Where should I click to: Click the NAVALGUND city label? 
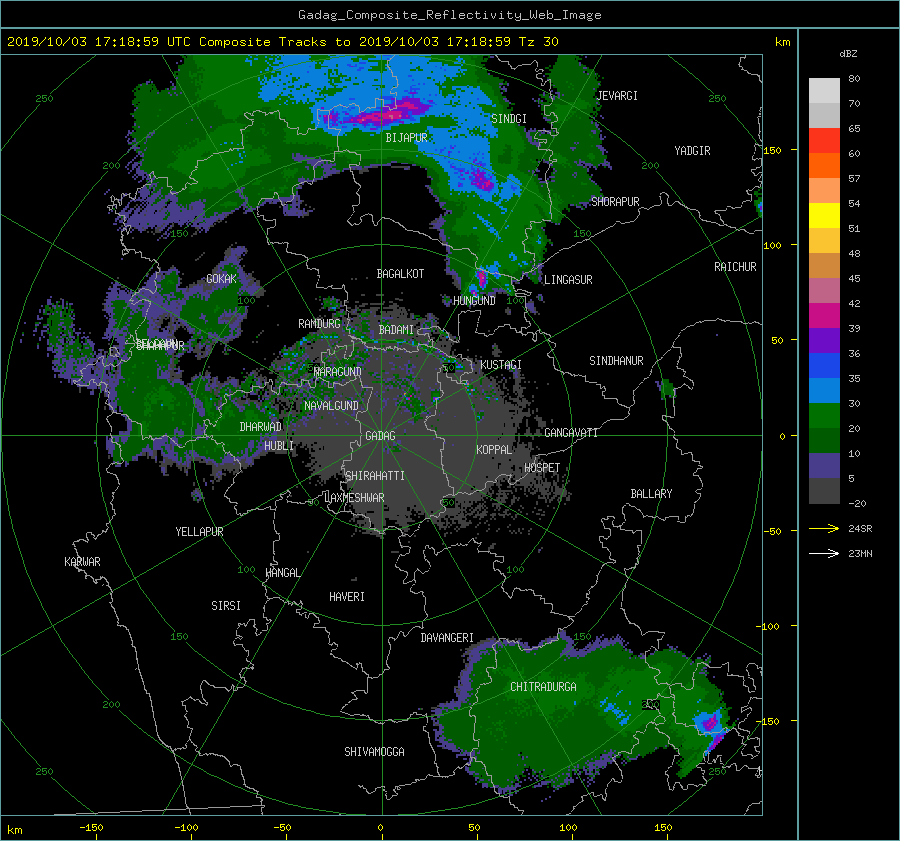[x=331, y=405]
